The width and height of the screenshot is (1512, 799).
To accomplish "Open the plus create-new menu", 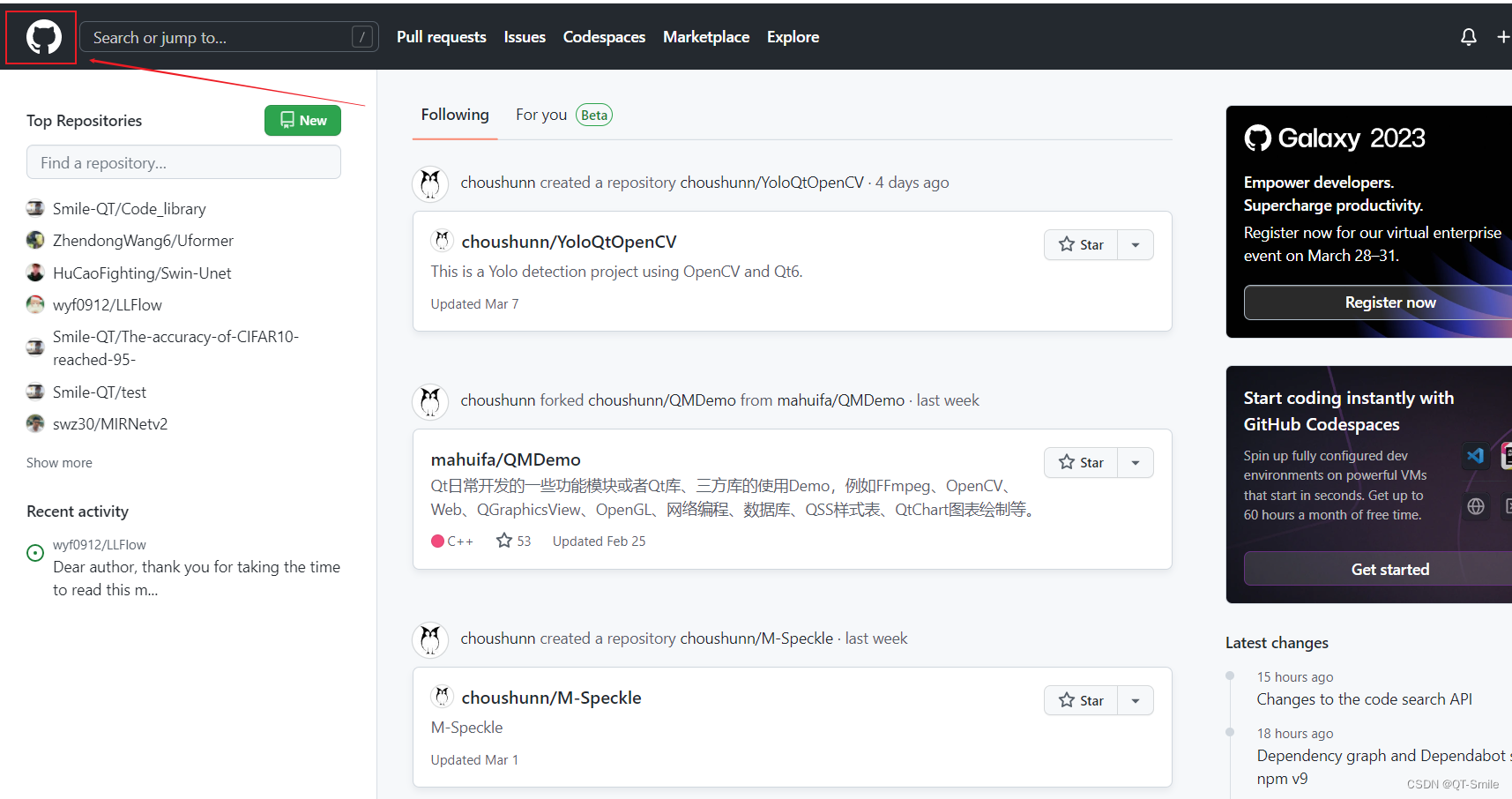I will (1503, 37).
